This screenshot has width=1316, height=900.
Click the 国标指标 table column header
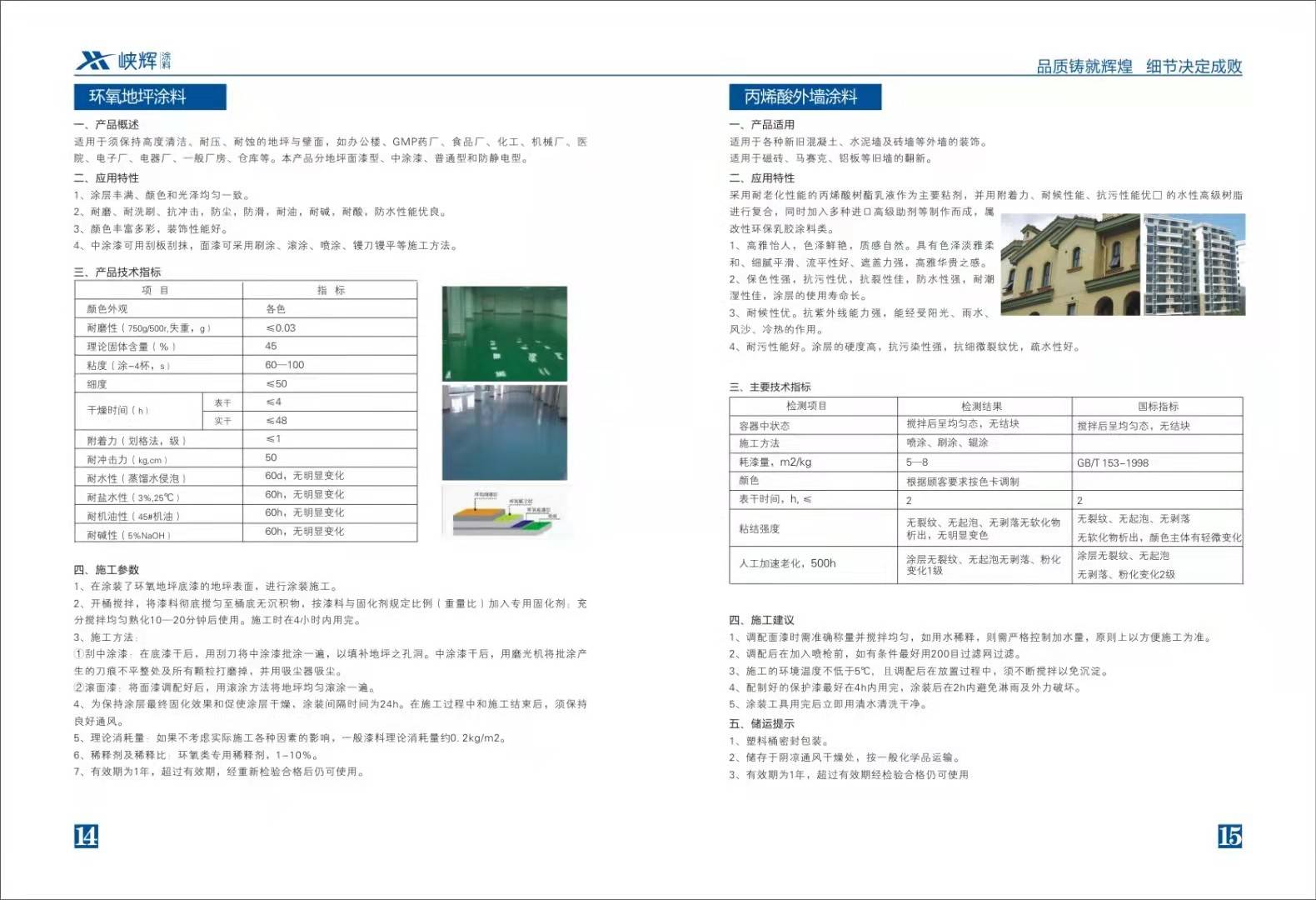coord(1158,406)
